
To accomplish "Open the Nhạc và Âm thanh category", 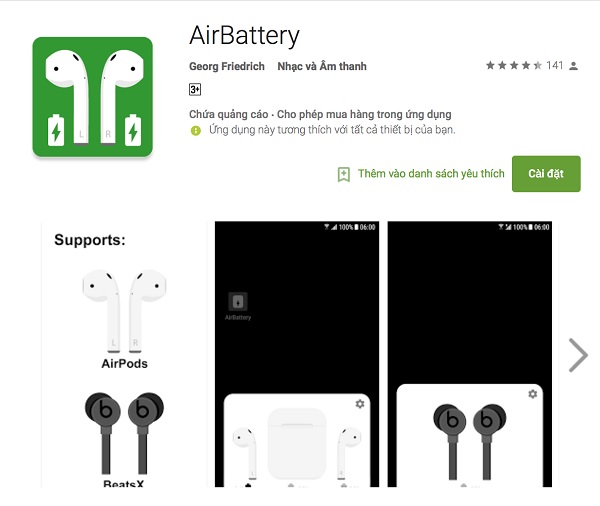I will (x=322, y=66).
